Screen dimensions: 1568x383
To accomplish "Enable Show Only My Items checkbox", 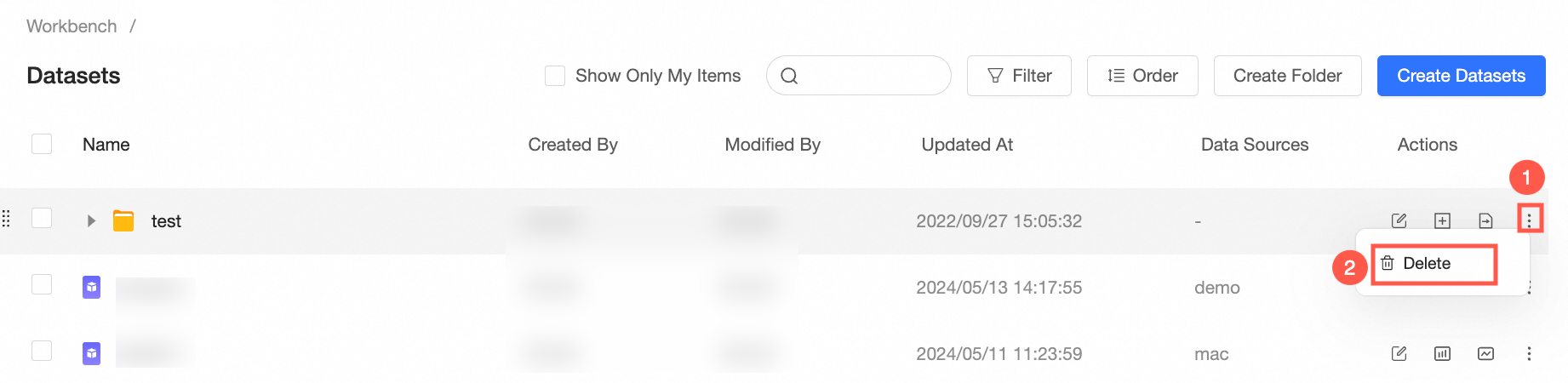I will (555, 76).
